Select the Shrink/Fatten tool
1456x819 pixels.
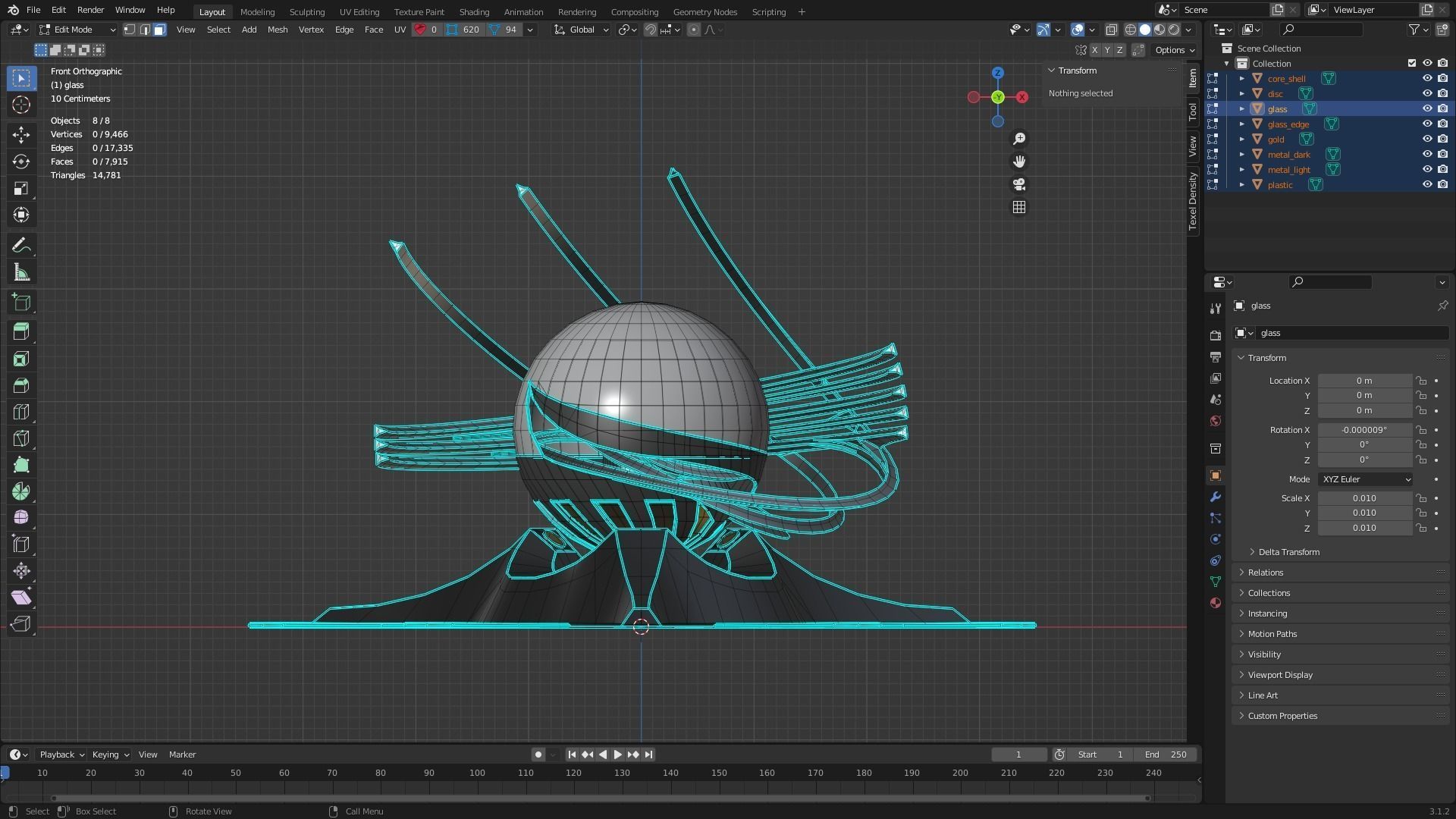coord(21,571)
